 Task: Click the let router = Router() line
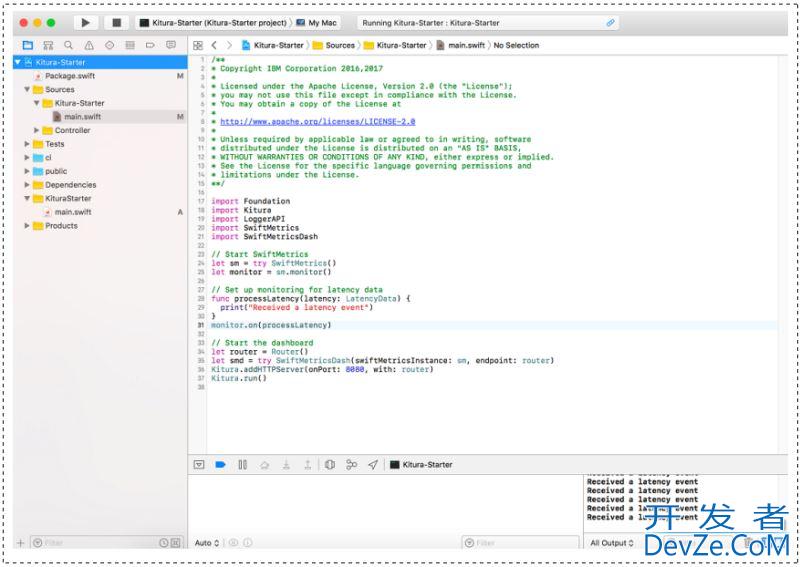(260, 352)
